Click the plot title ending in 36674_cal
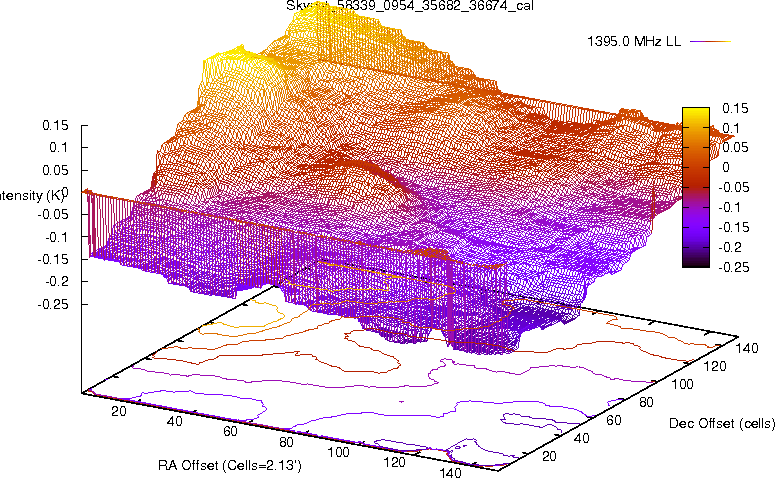Viewport: 775px width, 478px height. click(410, 6)
